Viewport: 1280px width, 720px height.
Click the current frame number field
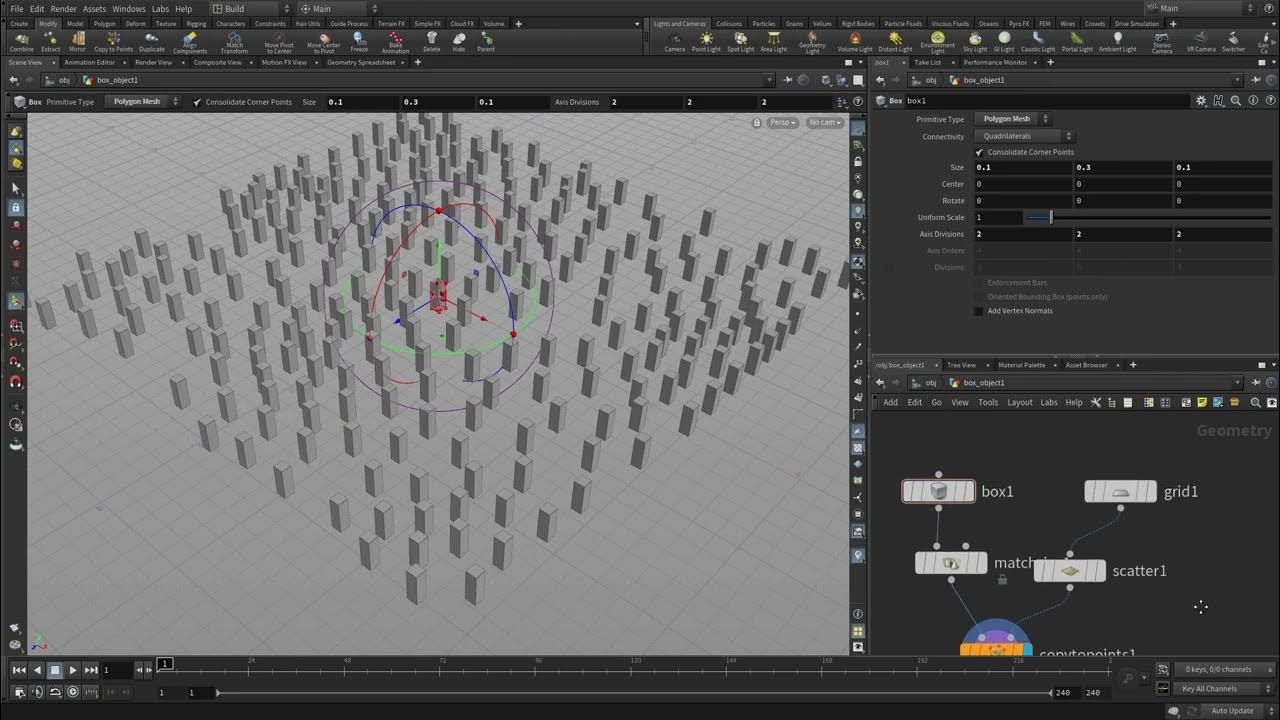[119, 670]
